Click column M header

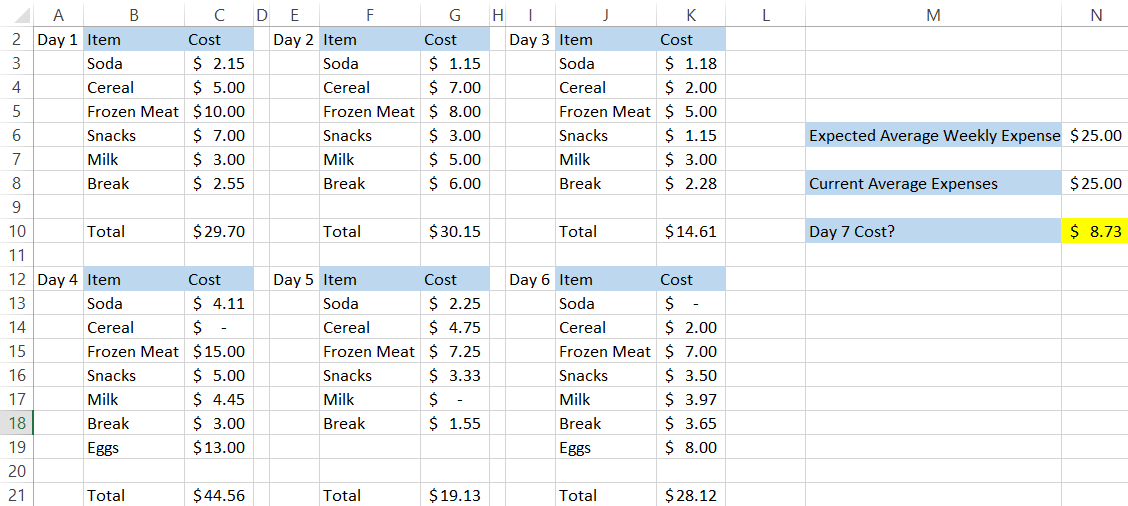click(x=933, y=15)
